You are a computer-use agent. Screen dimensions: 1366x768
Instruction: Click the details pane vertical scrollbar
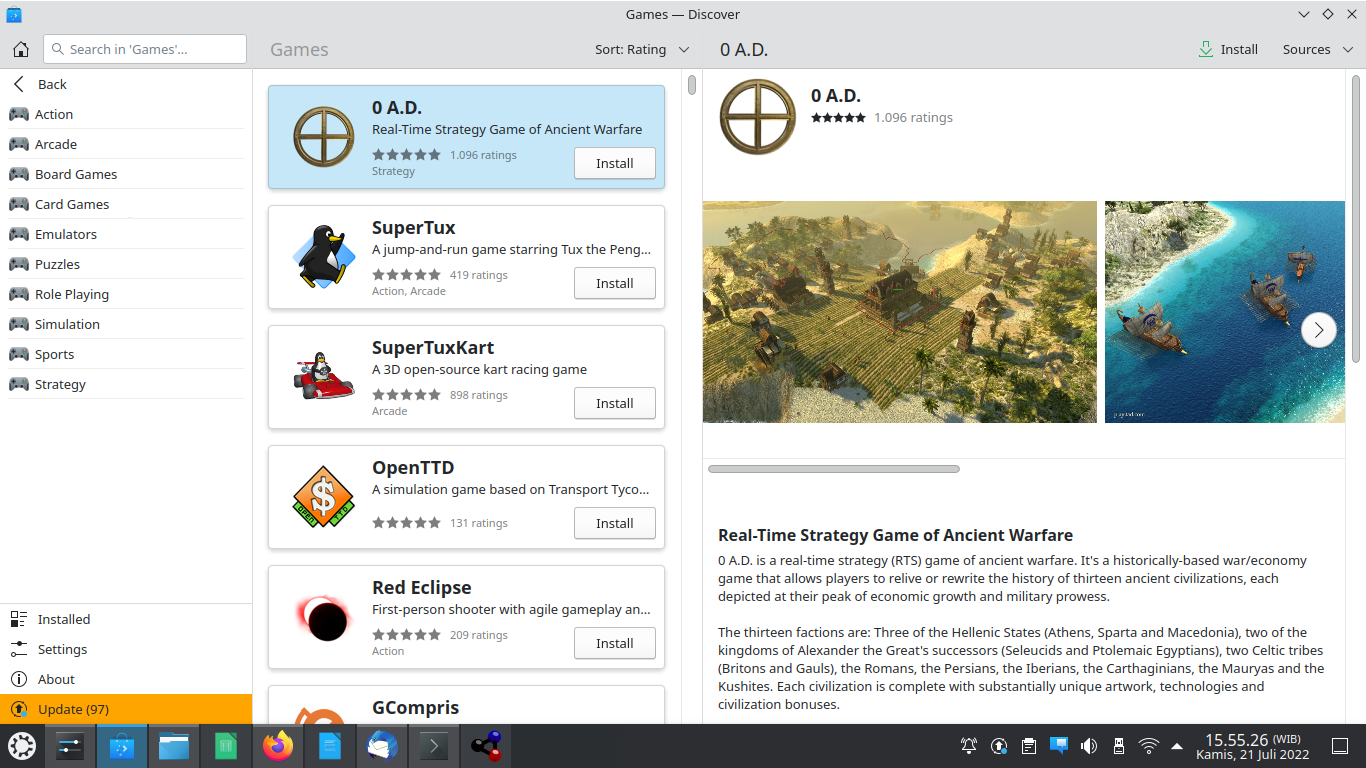pyautogui.click(x=1356, y=218)
